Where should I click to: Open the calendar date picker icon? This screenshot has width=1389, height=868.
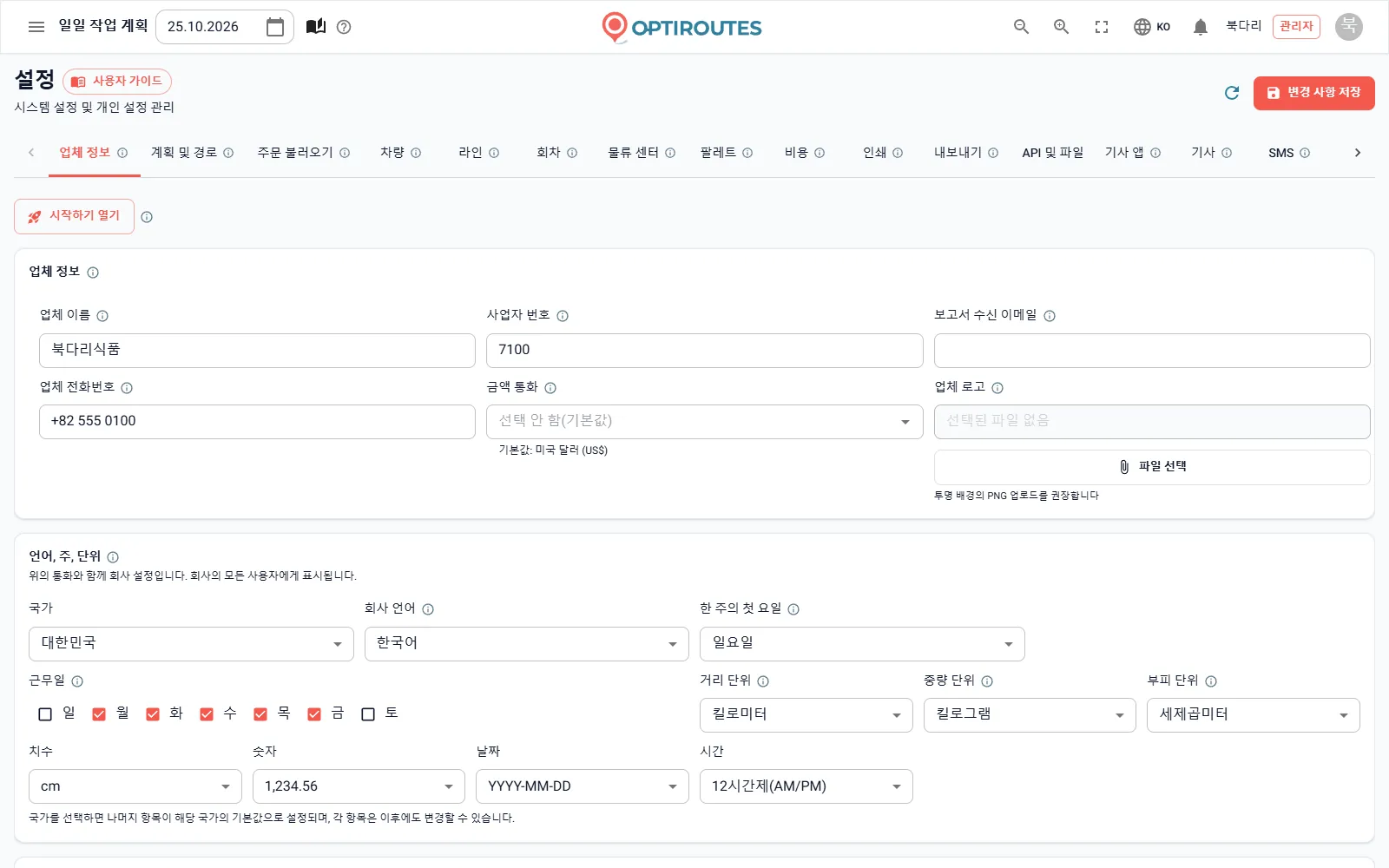[x=275, y=27]
